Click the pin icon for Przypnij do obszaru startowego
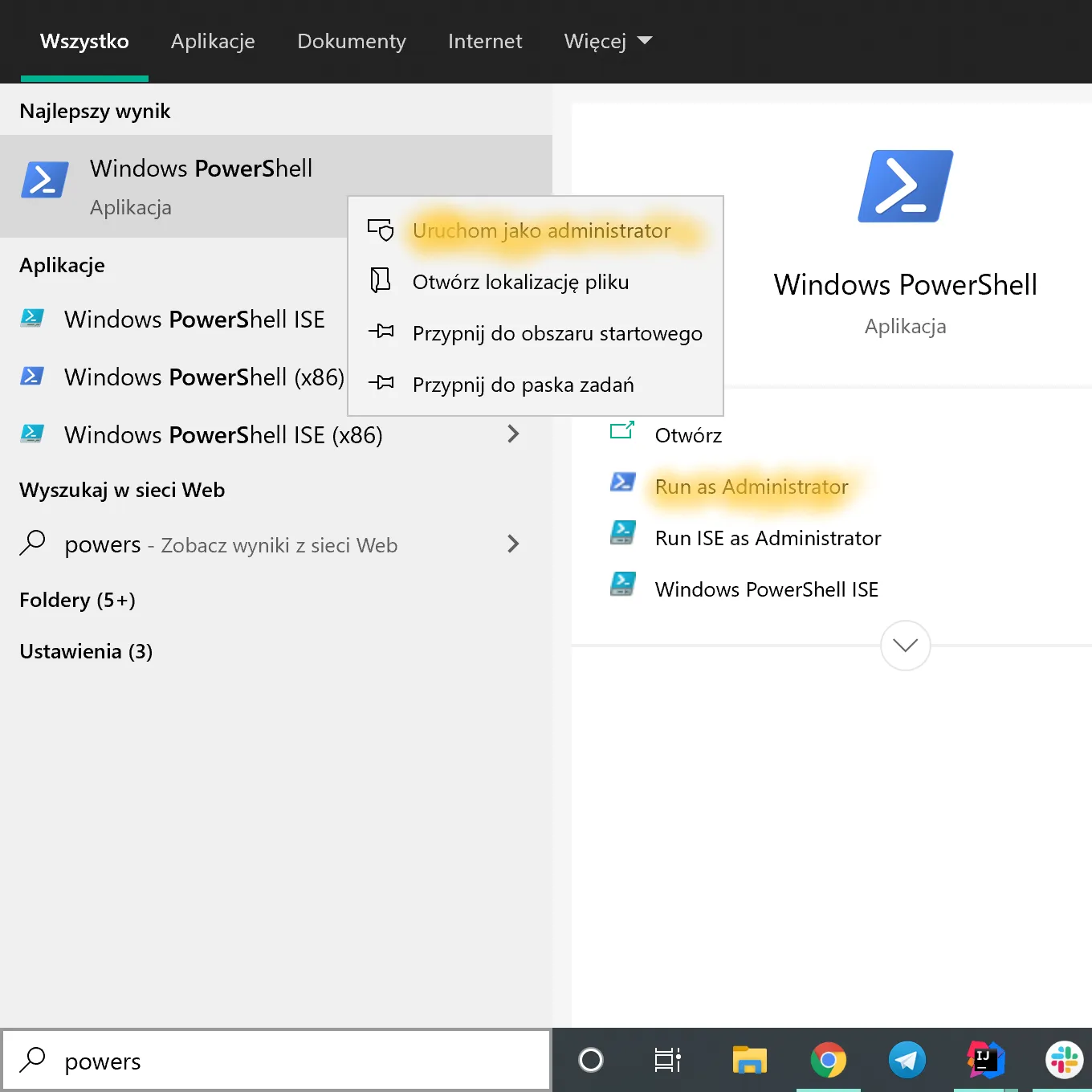This screenshot has height=1092, width=1092. coord(381,332)
